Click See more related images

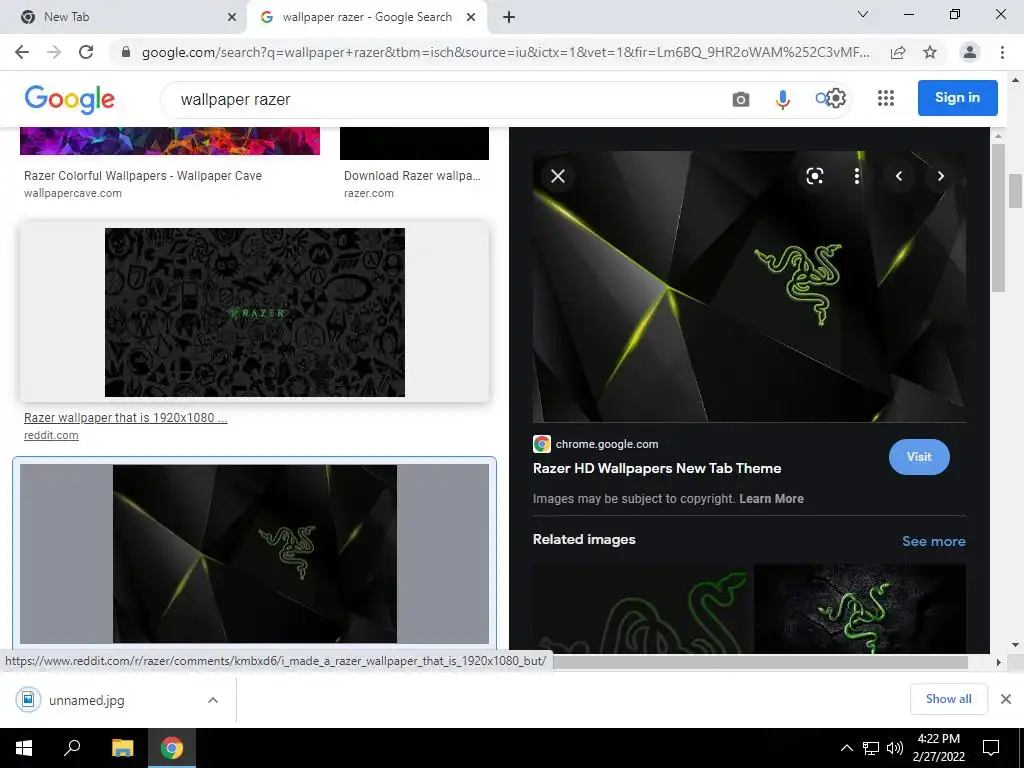[933, 541]
